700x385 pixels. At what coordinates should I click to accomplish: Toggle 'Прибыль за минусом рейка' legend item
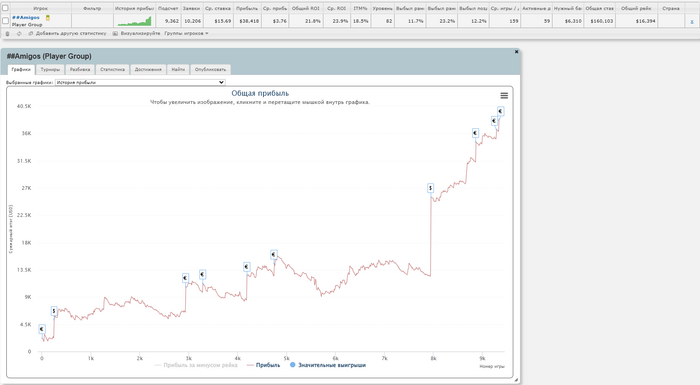[196, 365]
